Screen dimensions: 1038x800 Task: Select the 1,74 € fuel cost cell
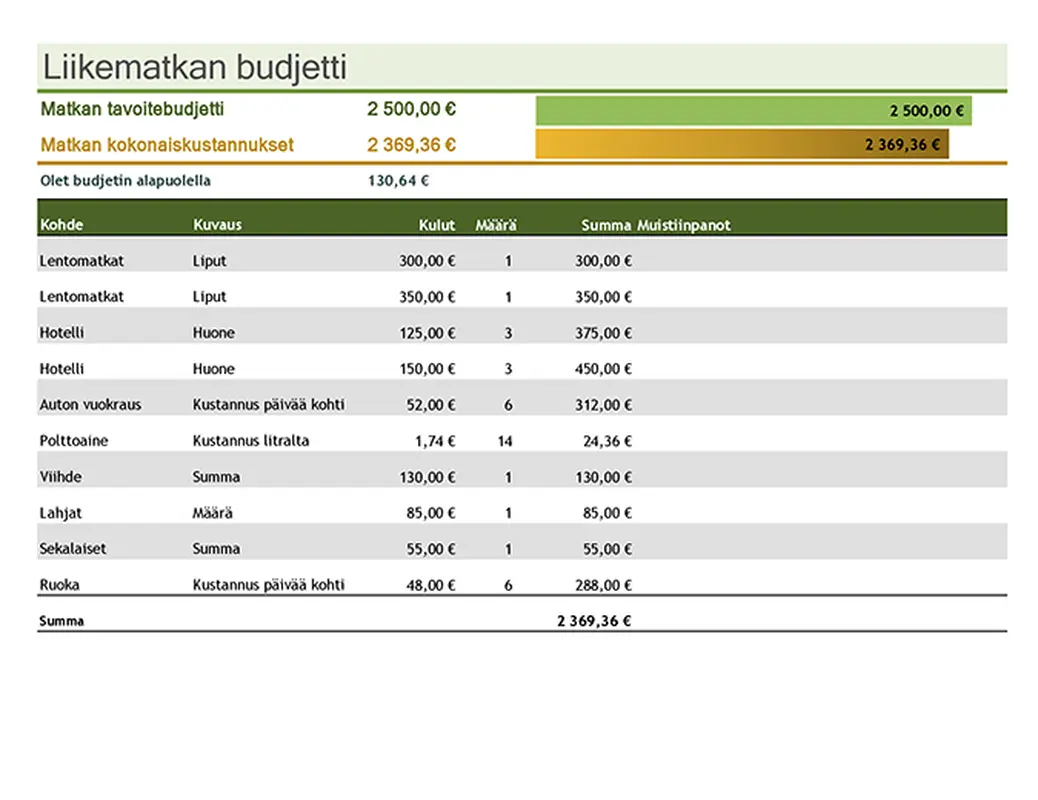tap(434, 441)
